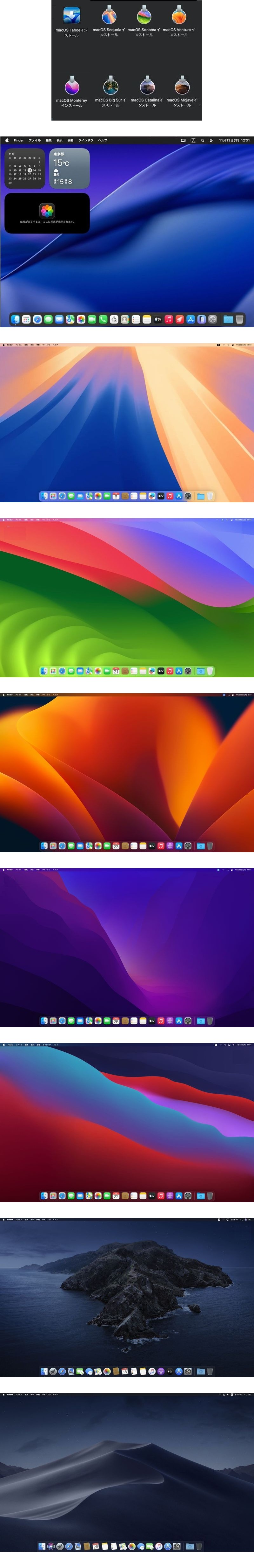254x1568 pixels.
Task: Expand ウインドウ menu on the Tahoe widget desktop
Action: (86, 140)
